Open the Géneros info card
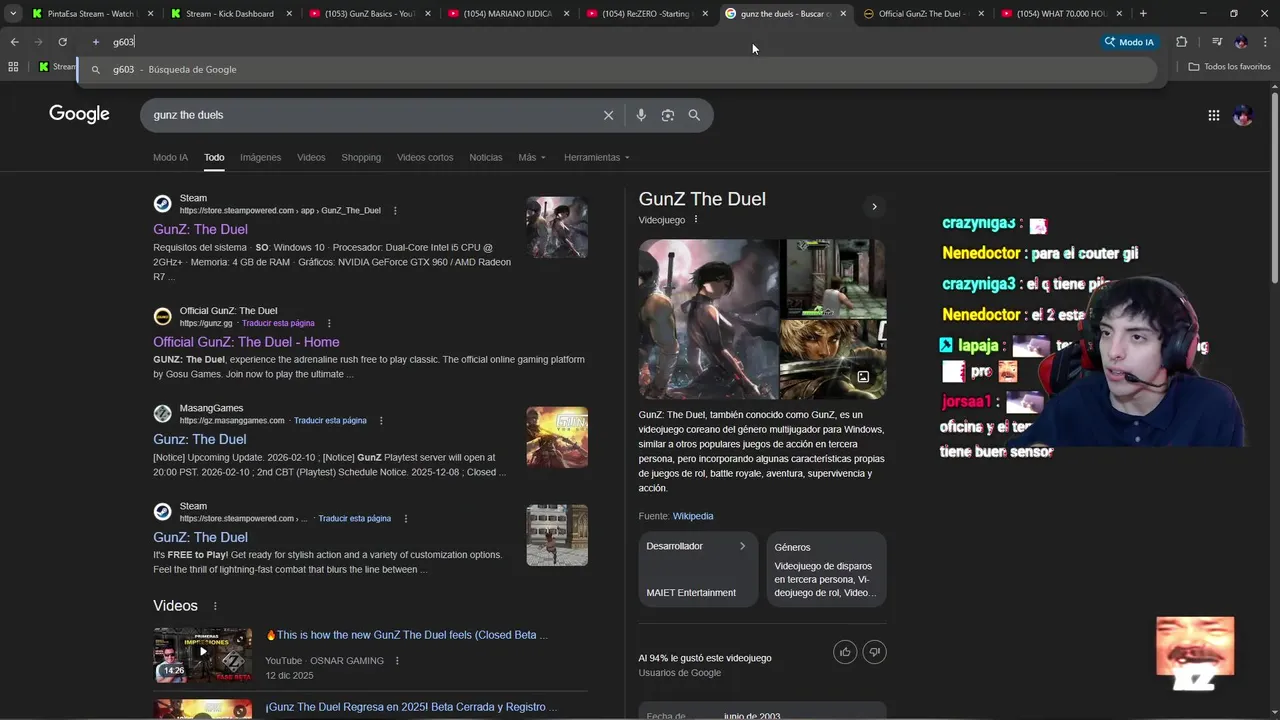 826,569
